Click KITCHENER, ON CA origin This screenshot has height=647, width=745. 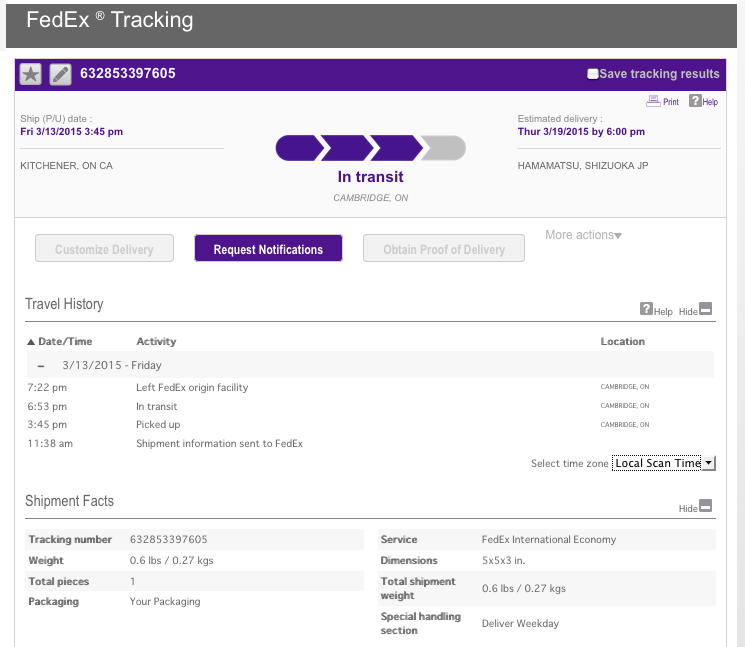(67, 166)
